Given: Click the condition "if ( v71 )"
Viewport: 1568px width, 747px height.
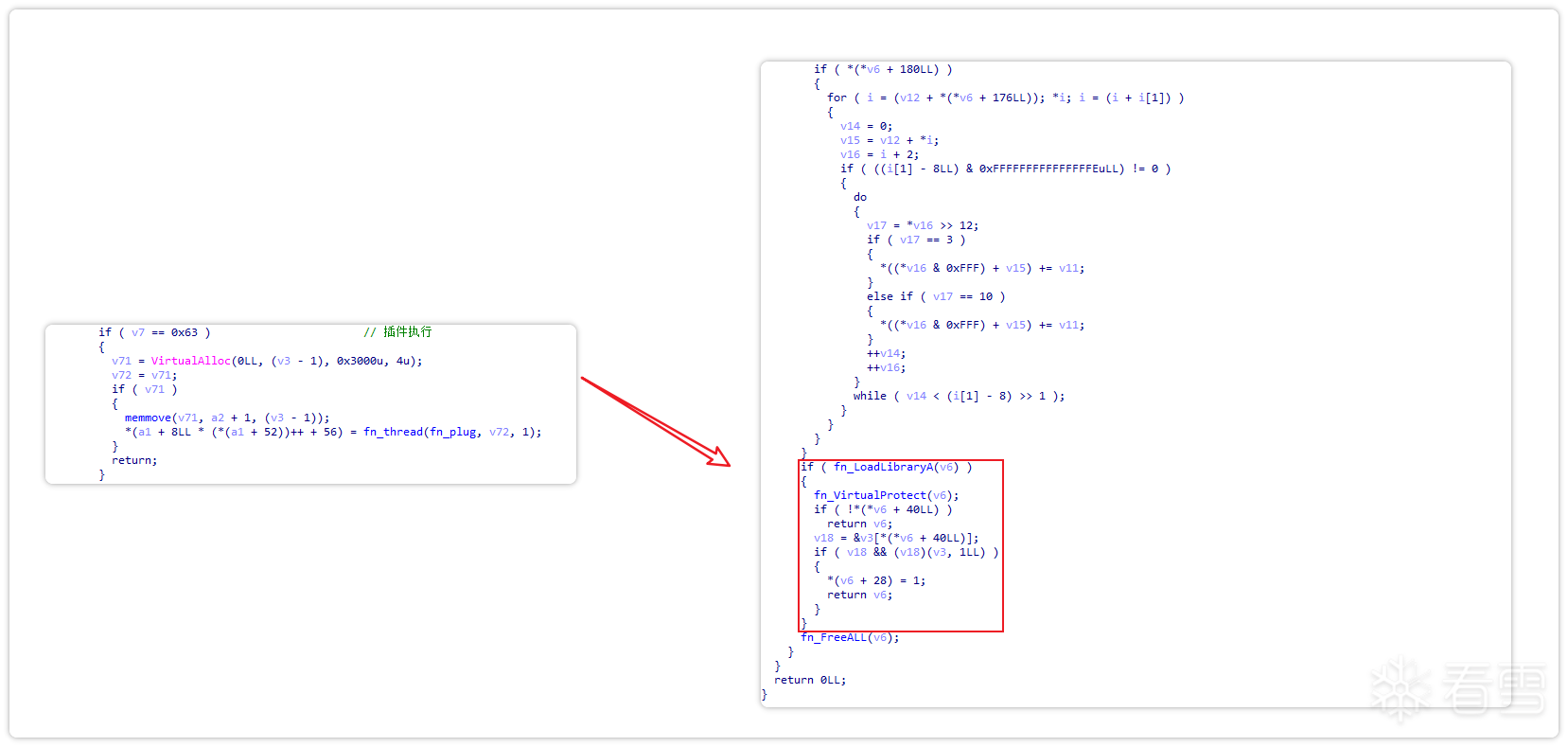Looking at the screenshot, I should click(x=144, y=389).
